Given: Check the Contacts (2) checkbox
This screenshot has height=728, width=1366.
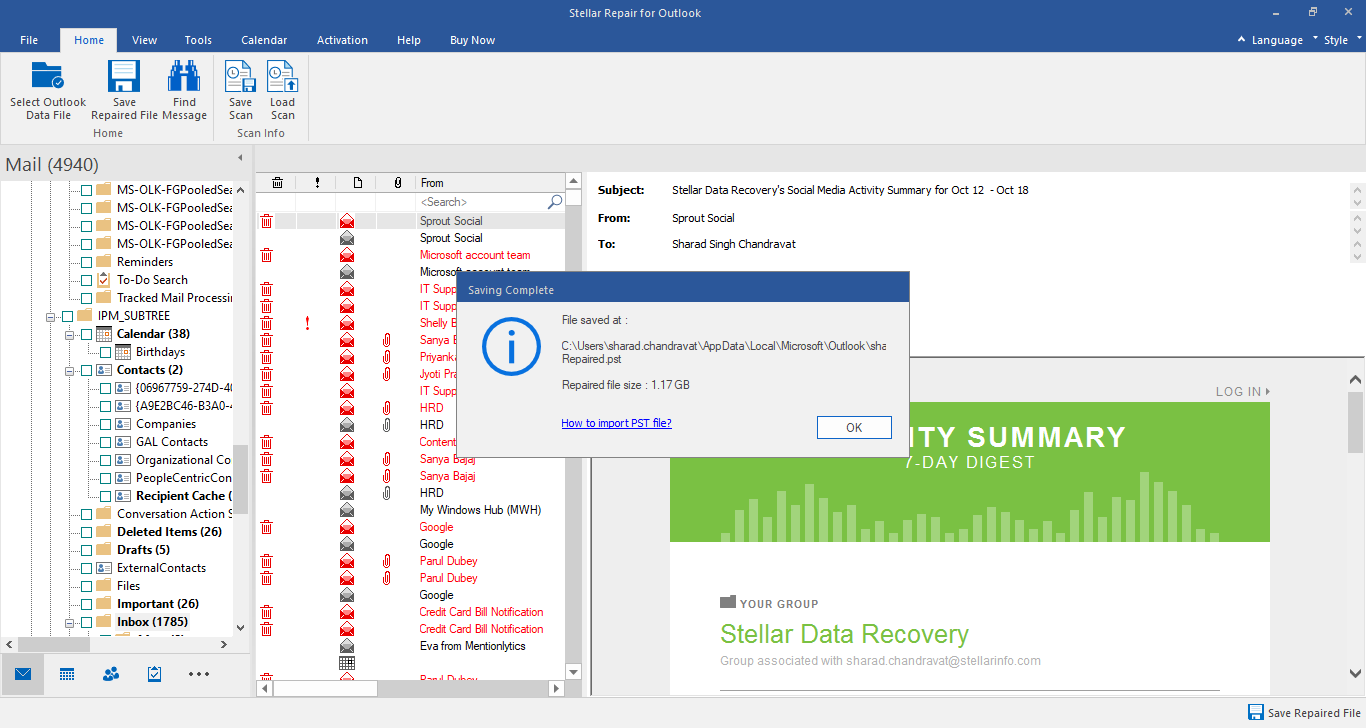Looking at the screenshot, I should (x=86, y=370).
